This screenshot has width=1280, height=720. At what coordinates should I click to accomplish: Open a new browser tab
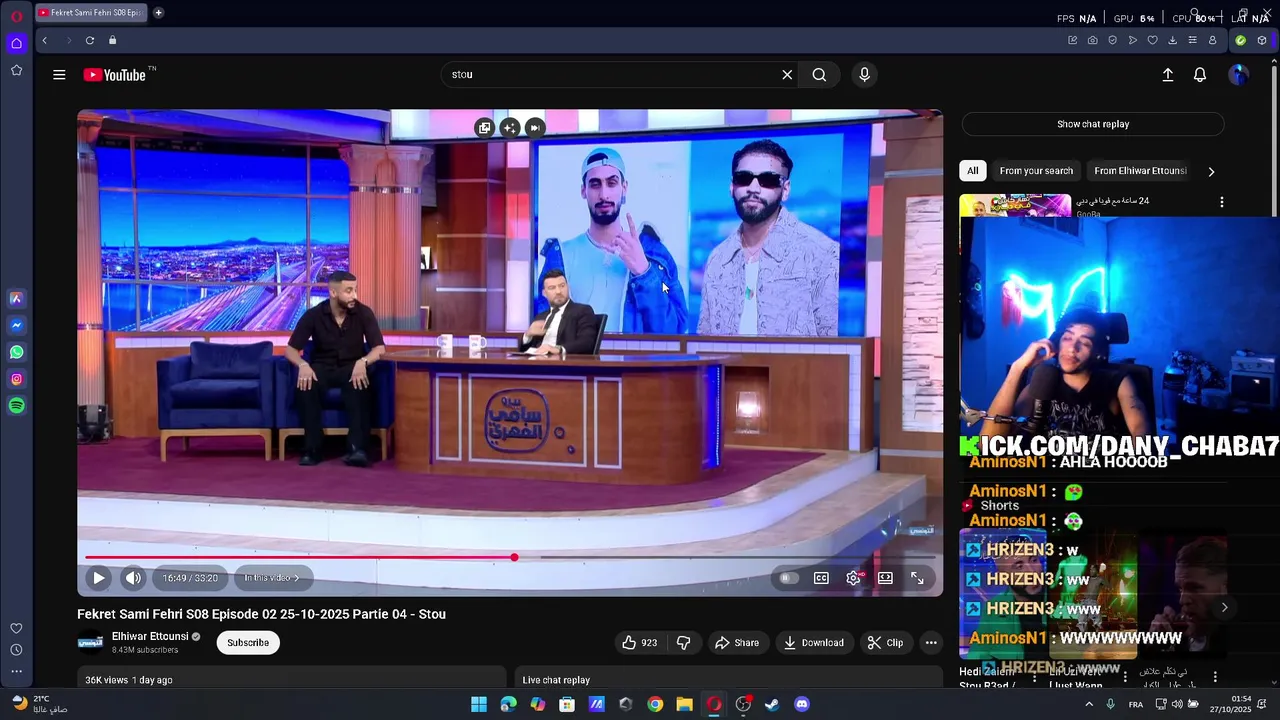(158, 13)
